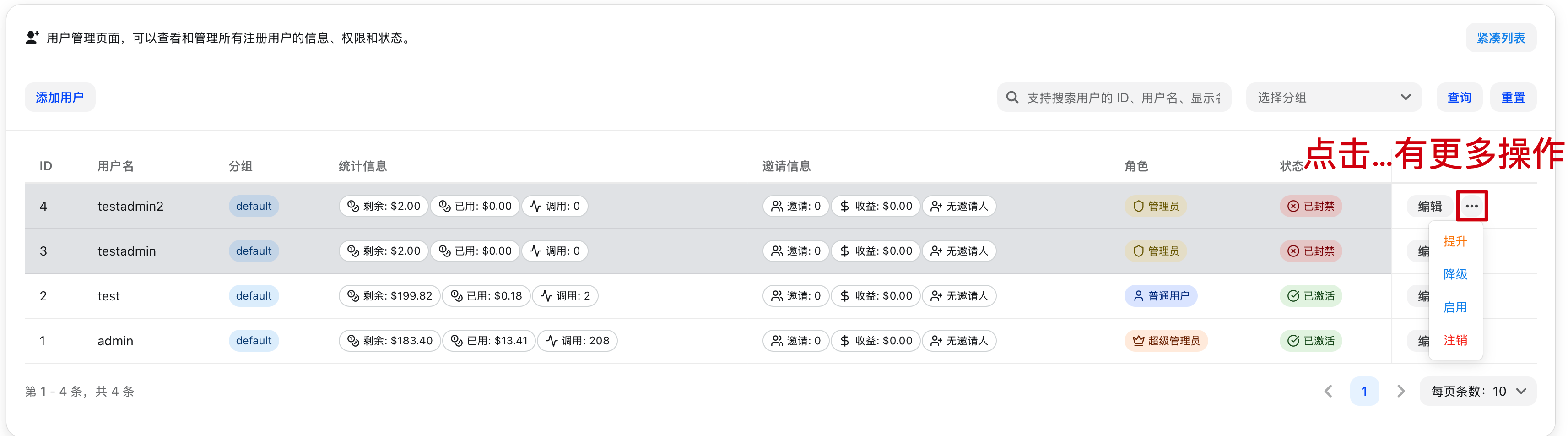This screenshot has height=436, width=1568.
Task: Select 提升 from the actions menu
Action: coord(1456,242)
